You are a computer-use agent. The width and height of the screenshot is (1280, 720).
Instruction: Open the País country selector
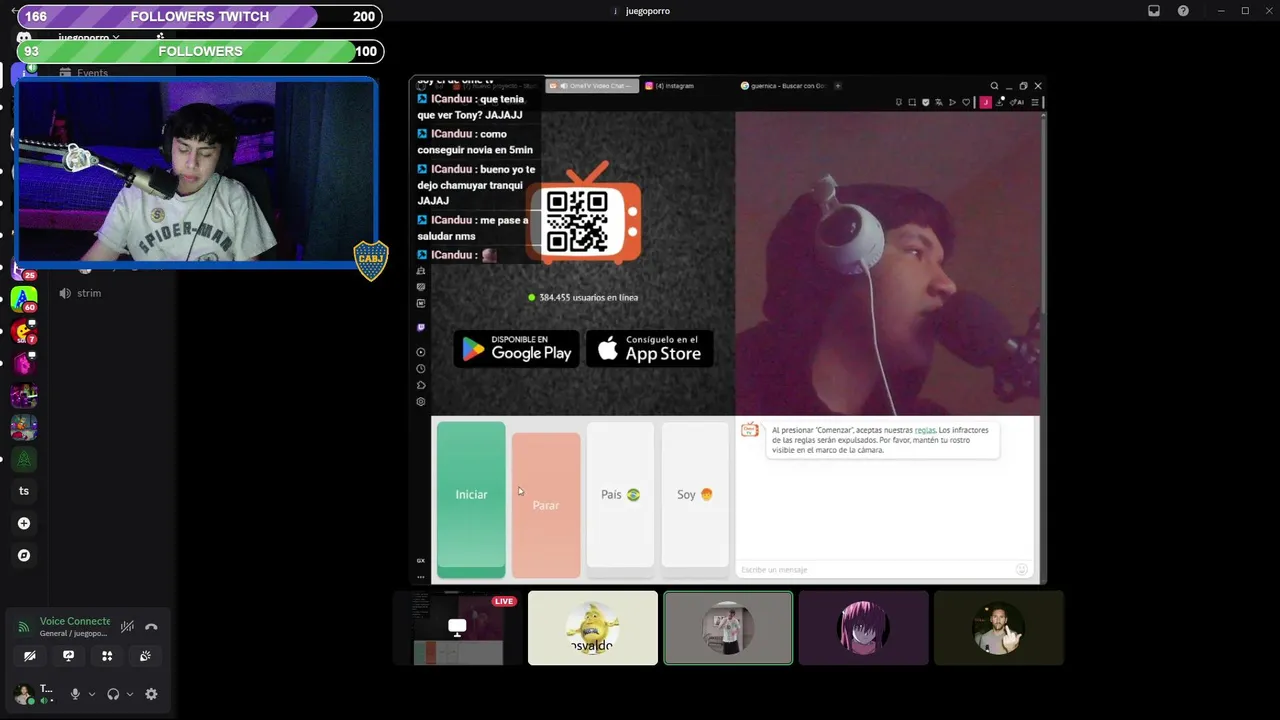point(620,495)
